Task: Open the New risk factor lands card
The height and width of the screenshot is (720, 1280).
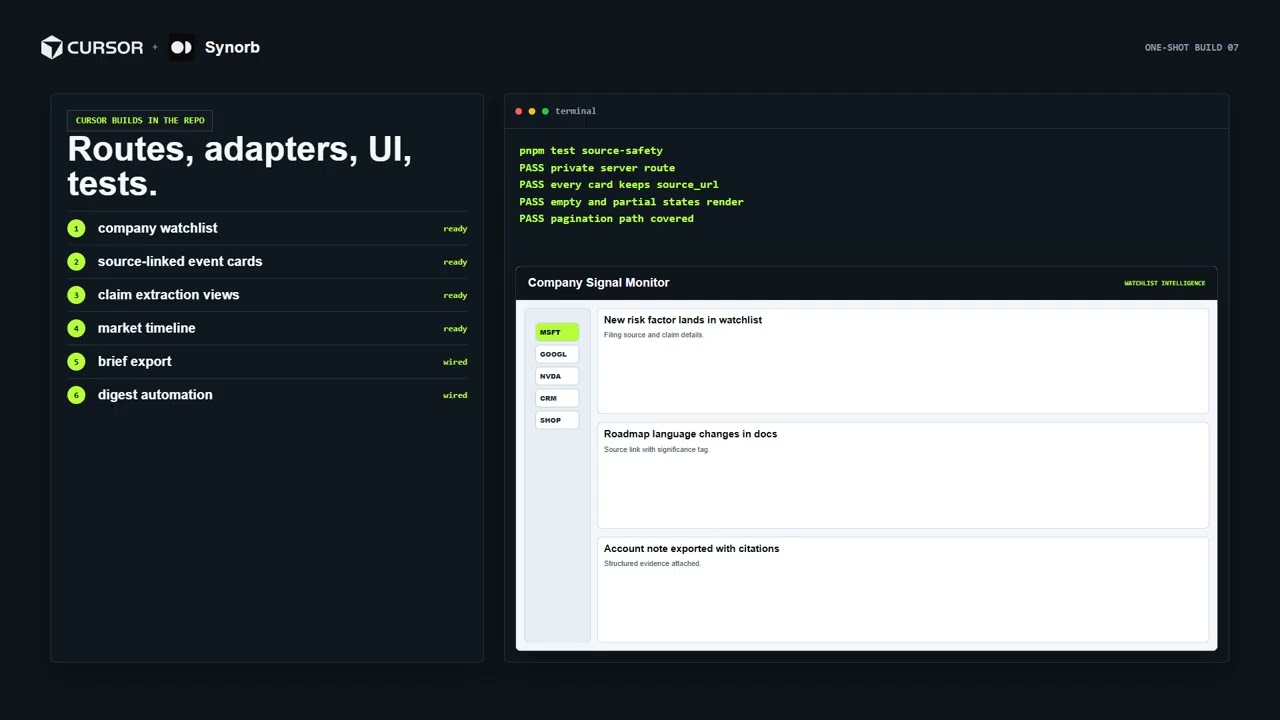Action: pyautogui.click(x=903, y=361)
